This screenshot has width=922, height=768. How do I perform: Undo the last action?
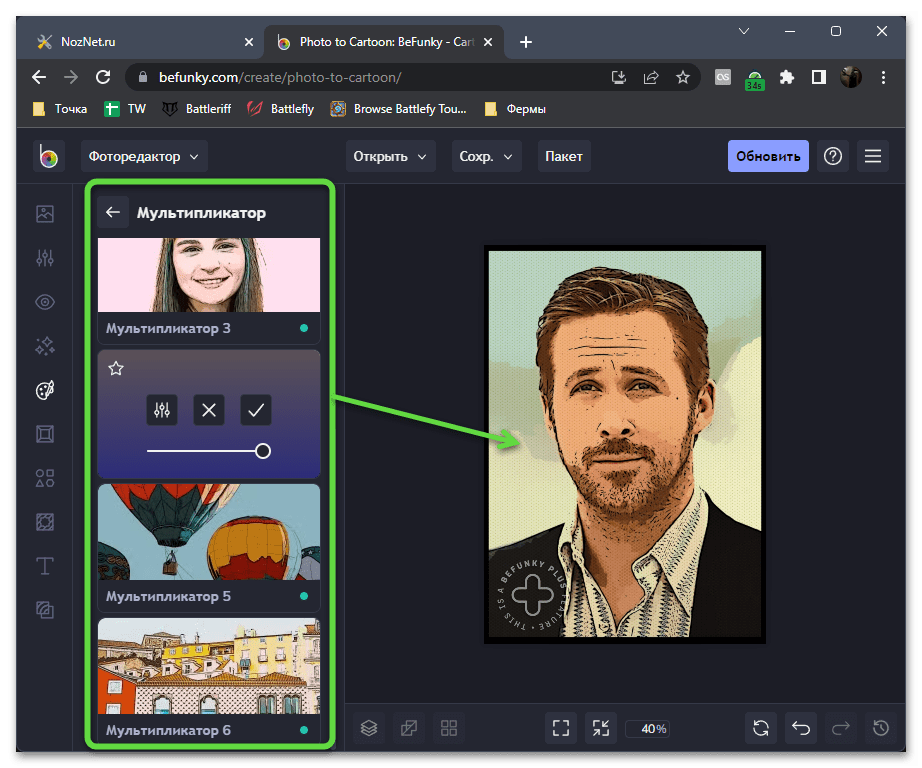tap(801, 729)
